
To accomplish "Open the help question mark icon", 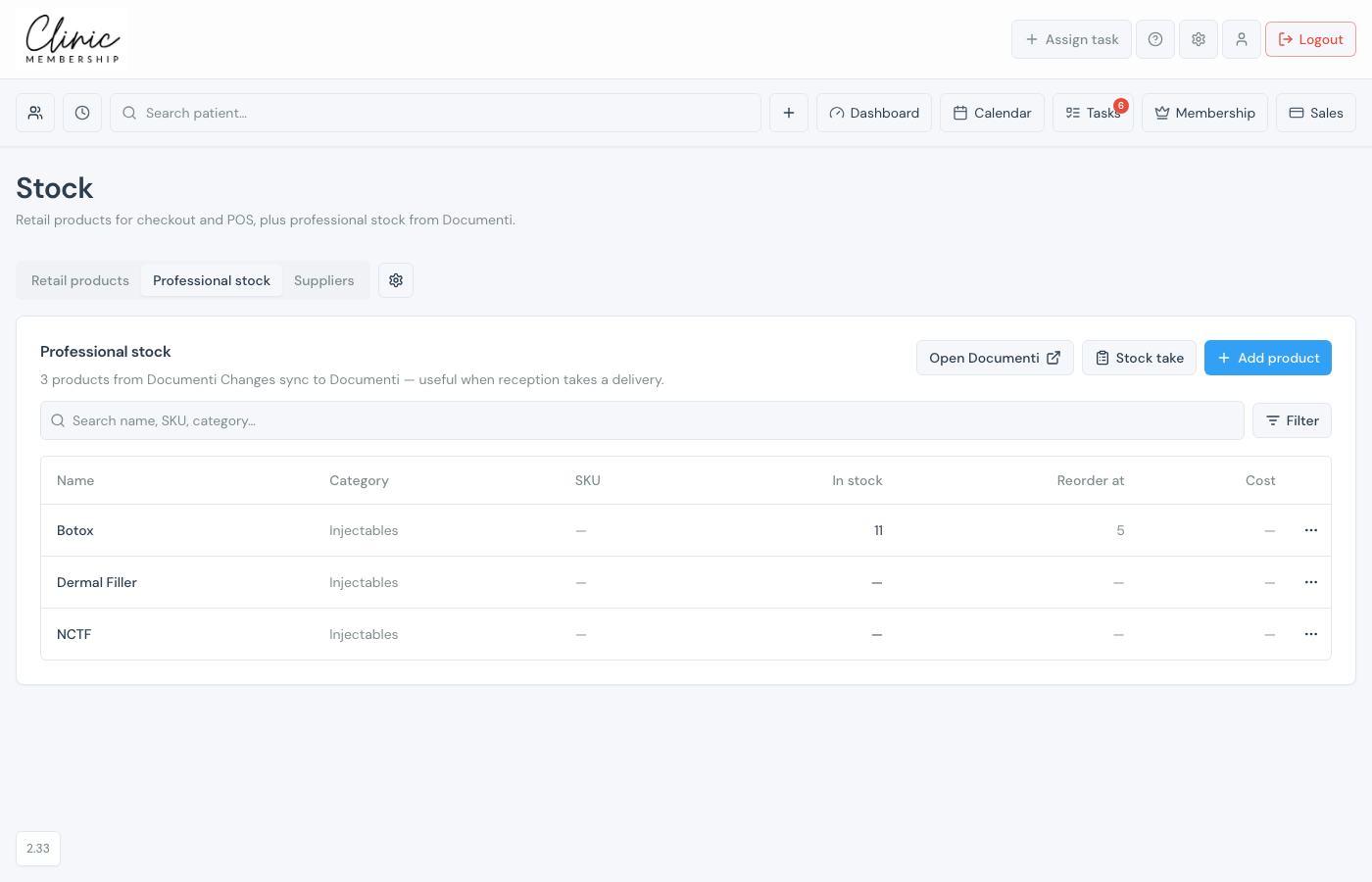I will pyautogui.click(x=1155, y=39).
